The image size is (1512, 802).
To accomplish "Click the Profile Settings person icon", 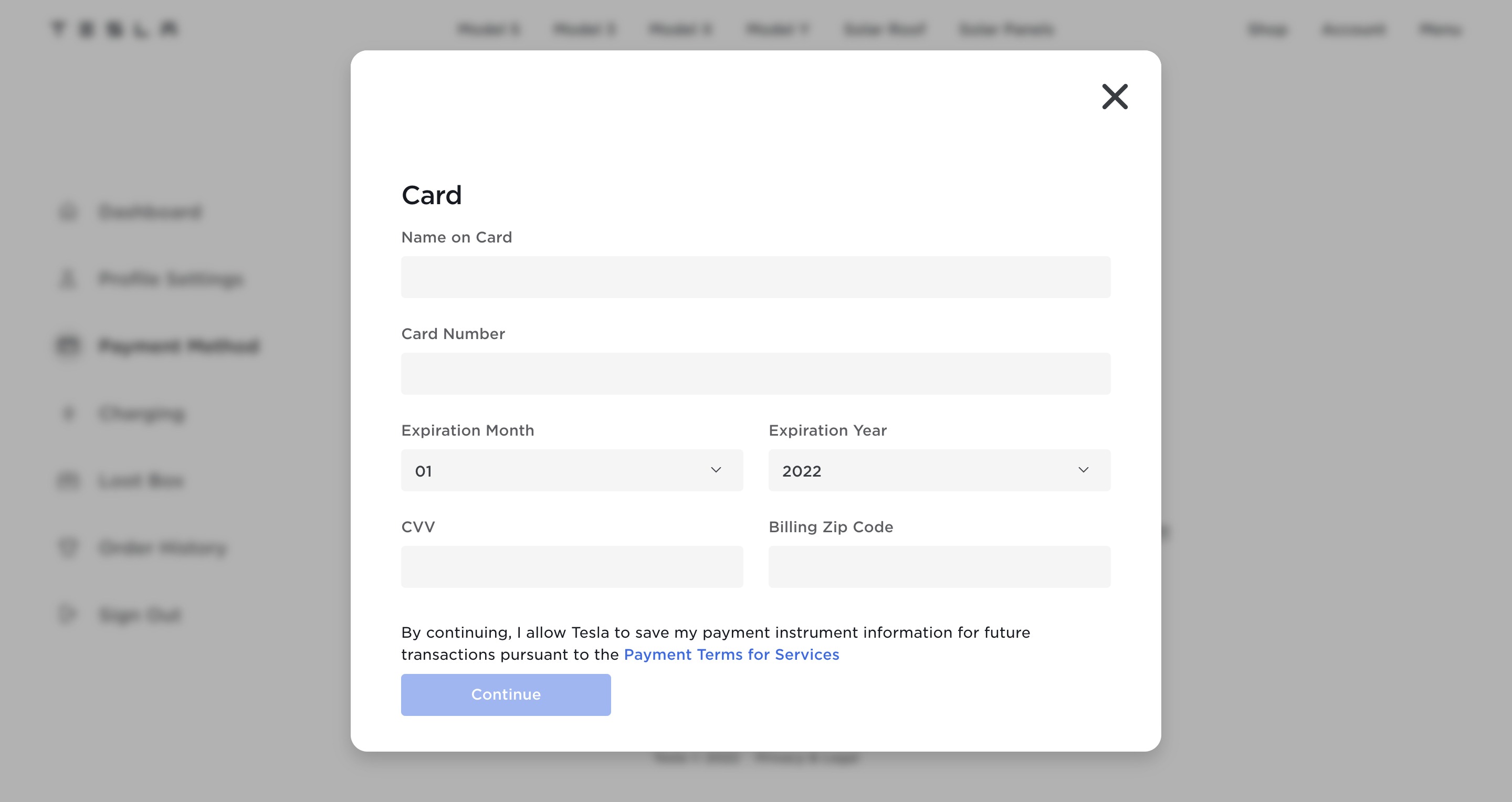I will pyautogui.click(x=68, y=279).
